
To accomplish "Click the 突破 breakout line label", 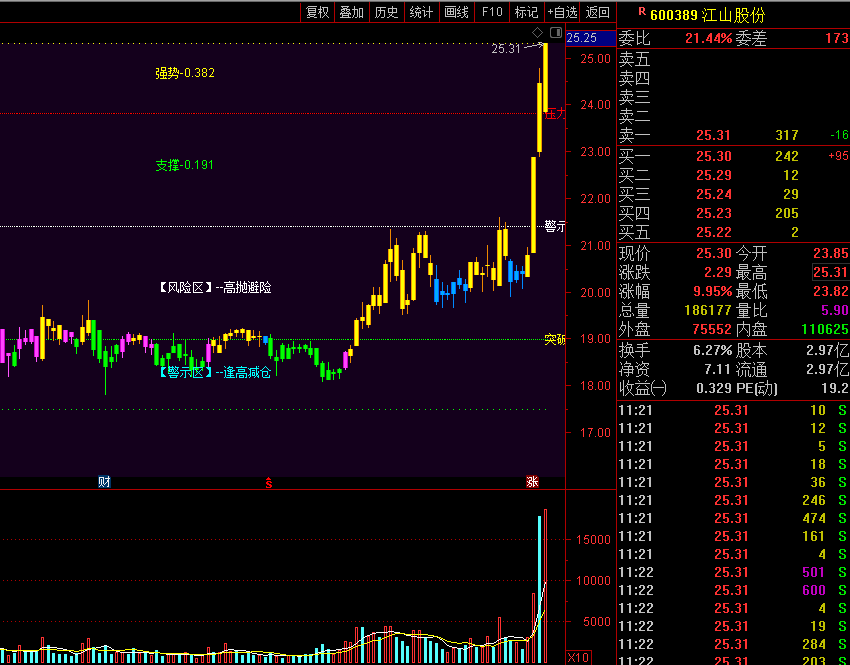I will click(555, 340).
